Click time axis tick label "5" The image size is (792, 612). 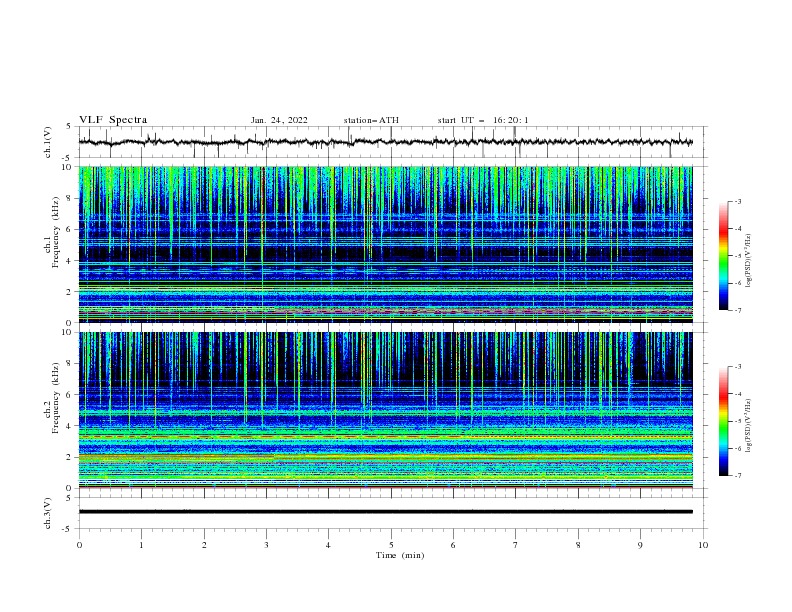pos(391,545)
